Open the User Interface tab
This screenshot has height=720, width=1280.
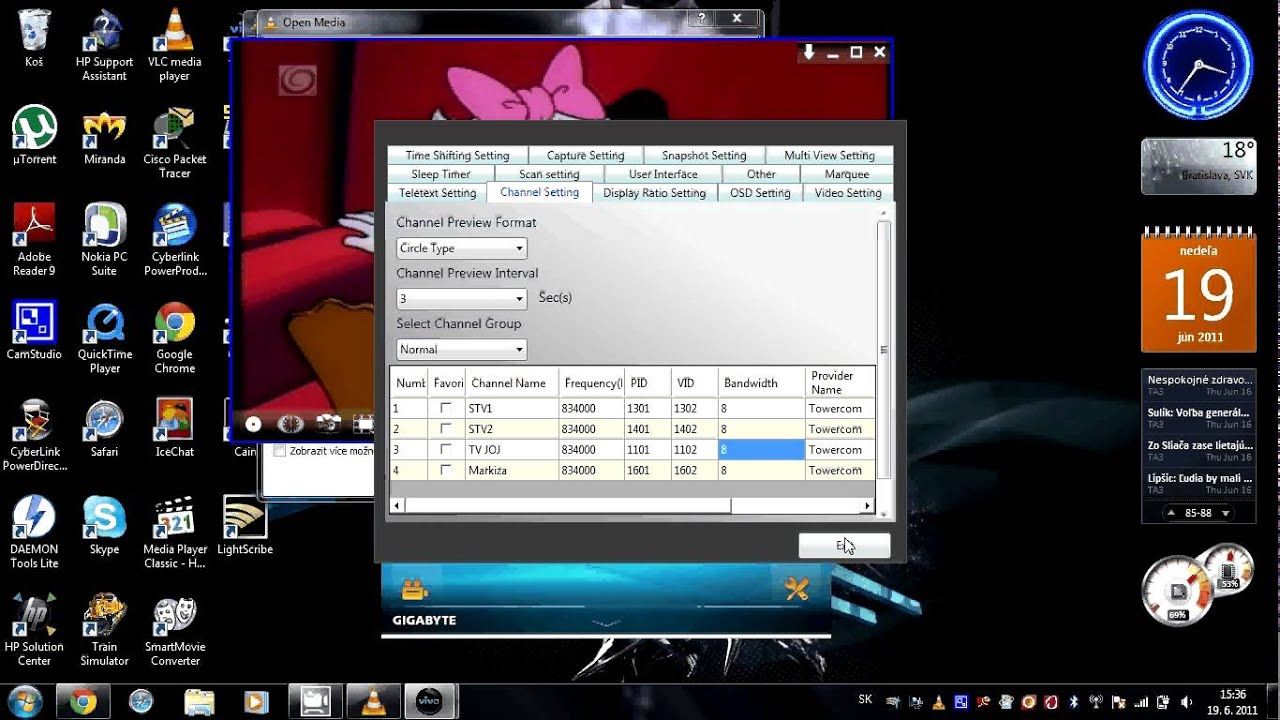(663, 174)
